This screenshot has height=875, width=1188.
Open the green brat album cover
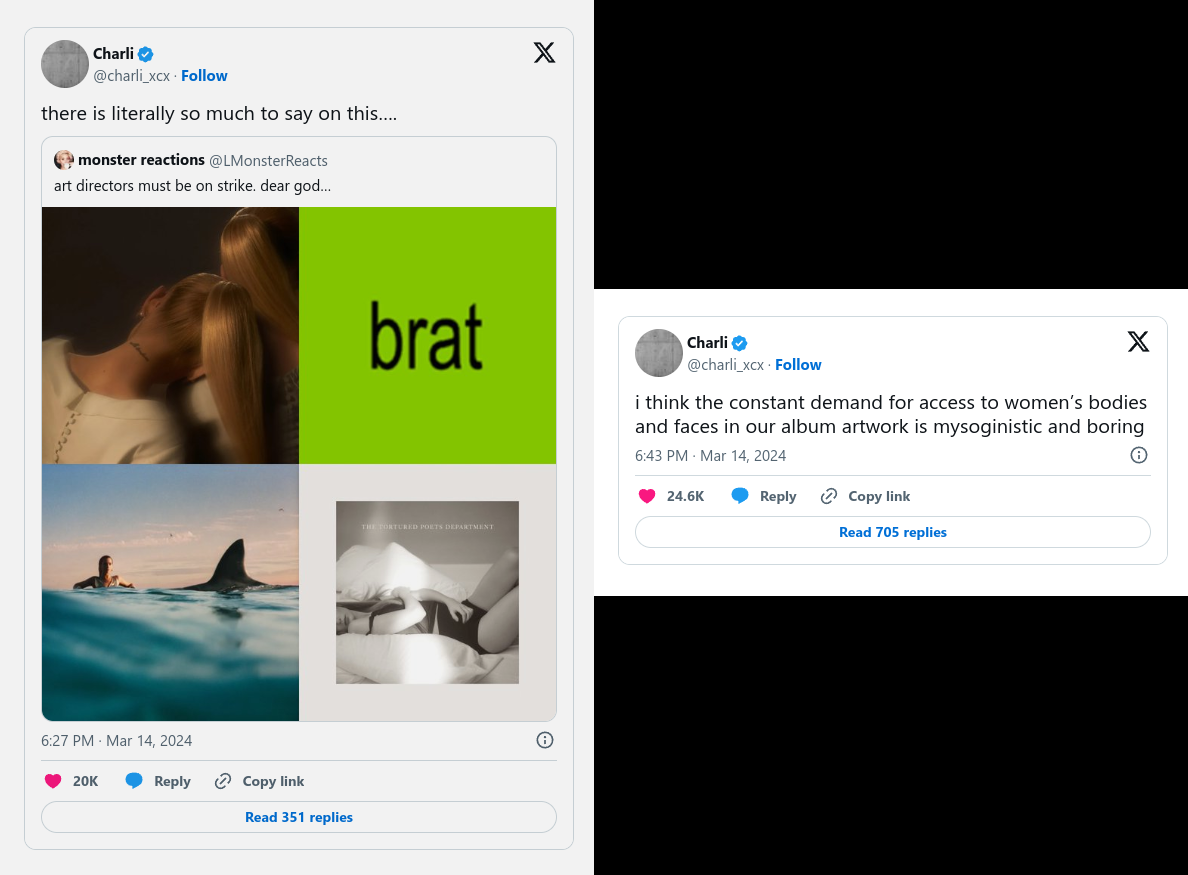[428, 336]
